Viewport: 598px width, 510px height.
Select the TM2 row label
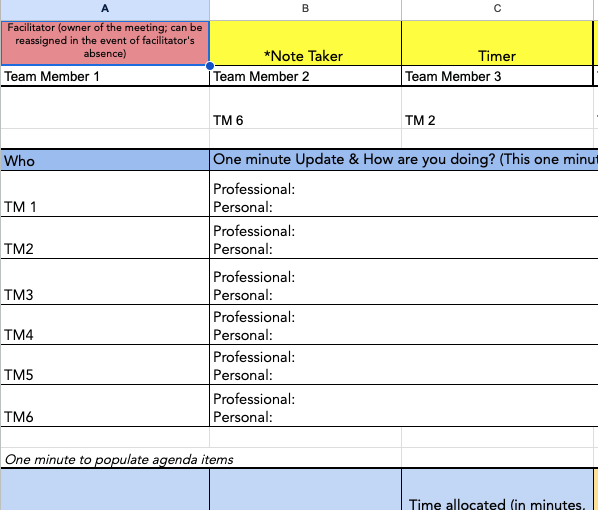(105, 238)
